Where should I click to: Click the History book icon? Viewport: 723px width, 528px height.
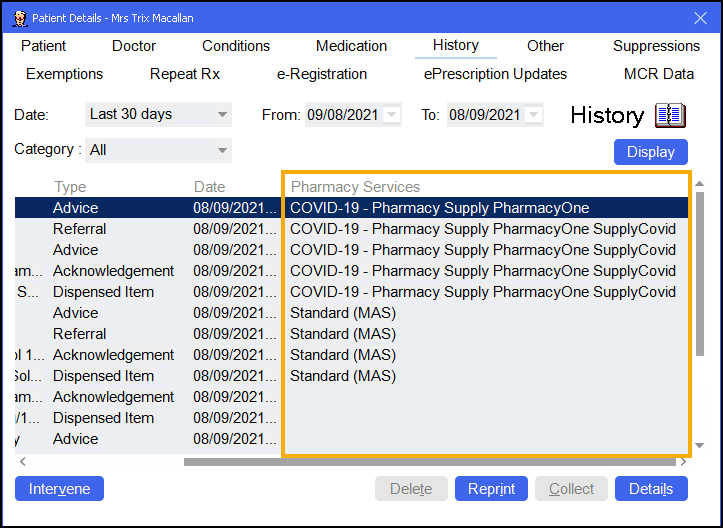(670, 115)
